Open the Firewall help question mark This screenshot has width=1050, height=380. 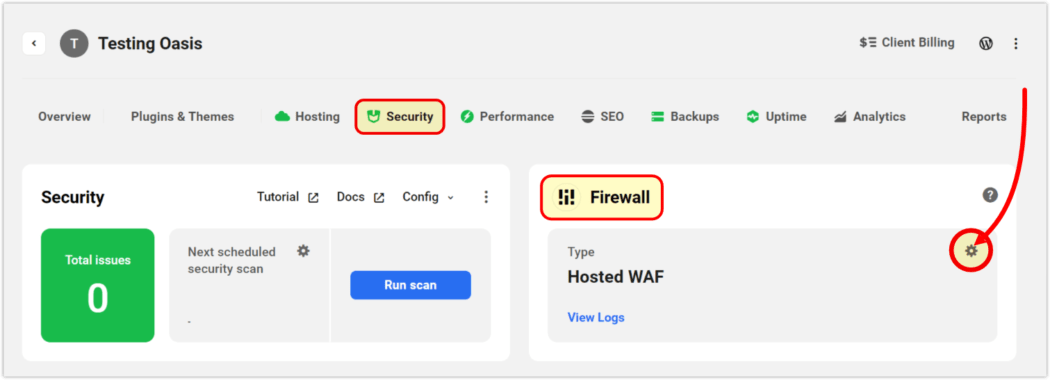(x=990, y=195)
